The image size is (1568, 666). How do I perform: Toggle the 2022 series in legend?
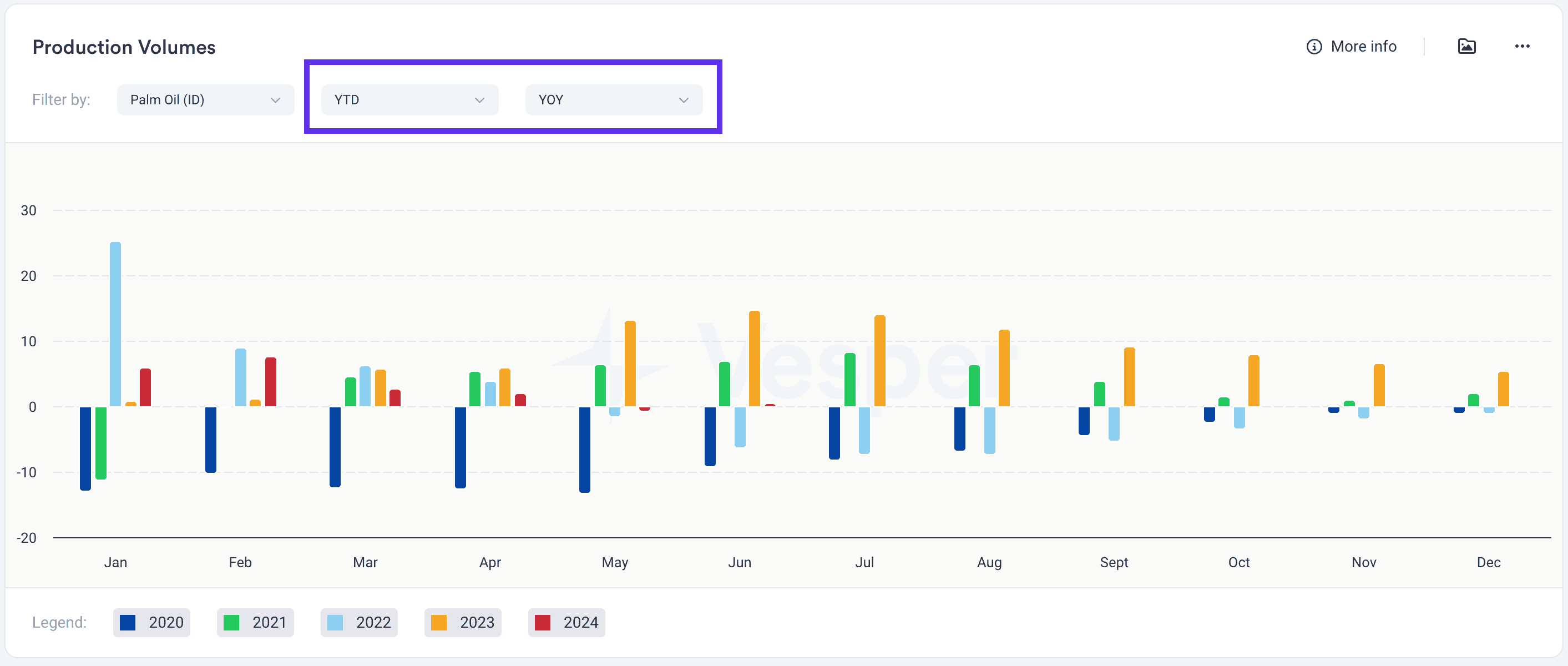point(359,622)
